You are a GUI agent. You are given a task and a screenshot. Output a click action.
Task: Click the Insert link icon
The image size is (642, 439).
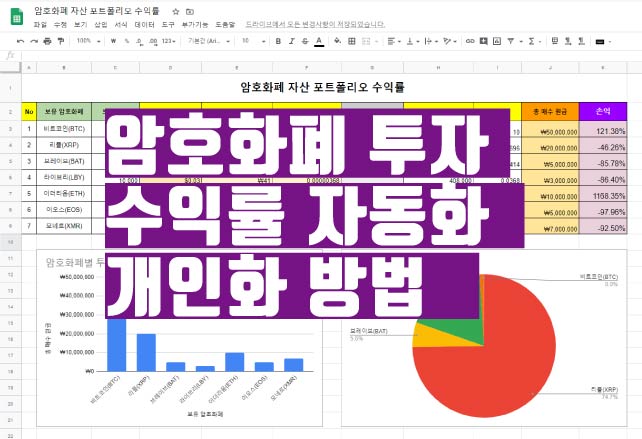point(470,41)
